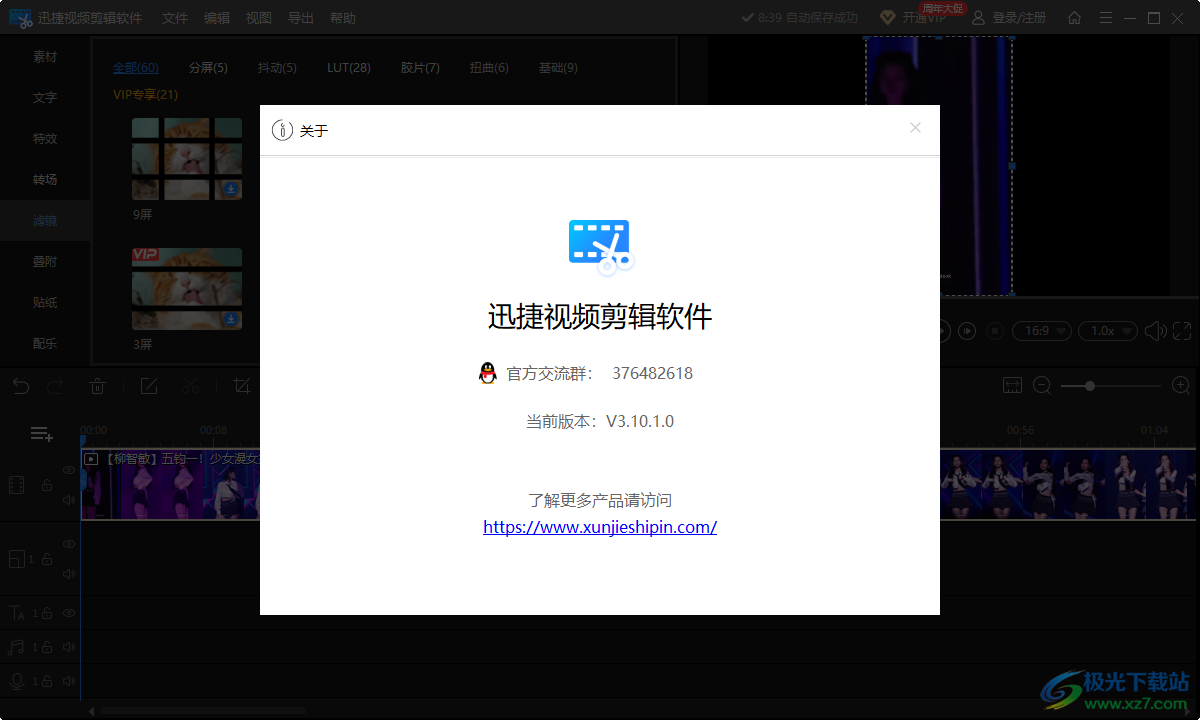Image resolution: width=1200 pixels, height=720 pixels.
Task: Visit the xunjieshipin.com website link
Action: coord(600,527)
